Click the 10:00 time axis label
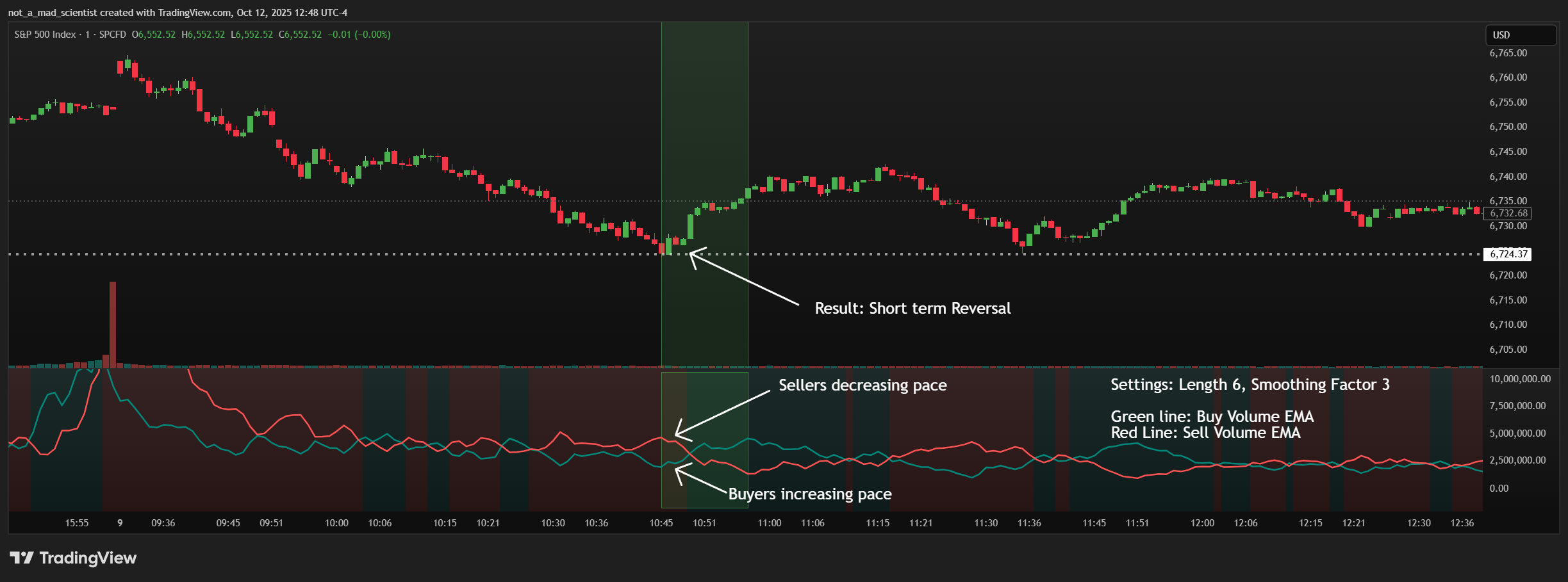The width and height of the screenshot is (1568, 582). [336, 523]
